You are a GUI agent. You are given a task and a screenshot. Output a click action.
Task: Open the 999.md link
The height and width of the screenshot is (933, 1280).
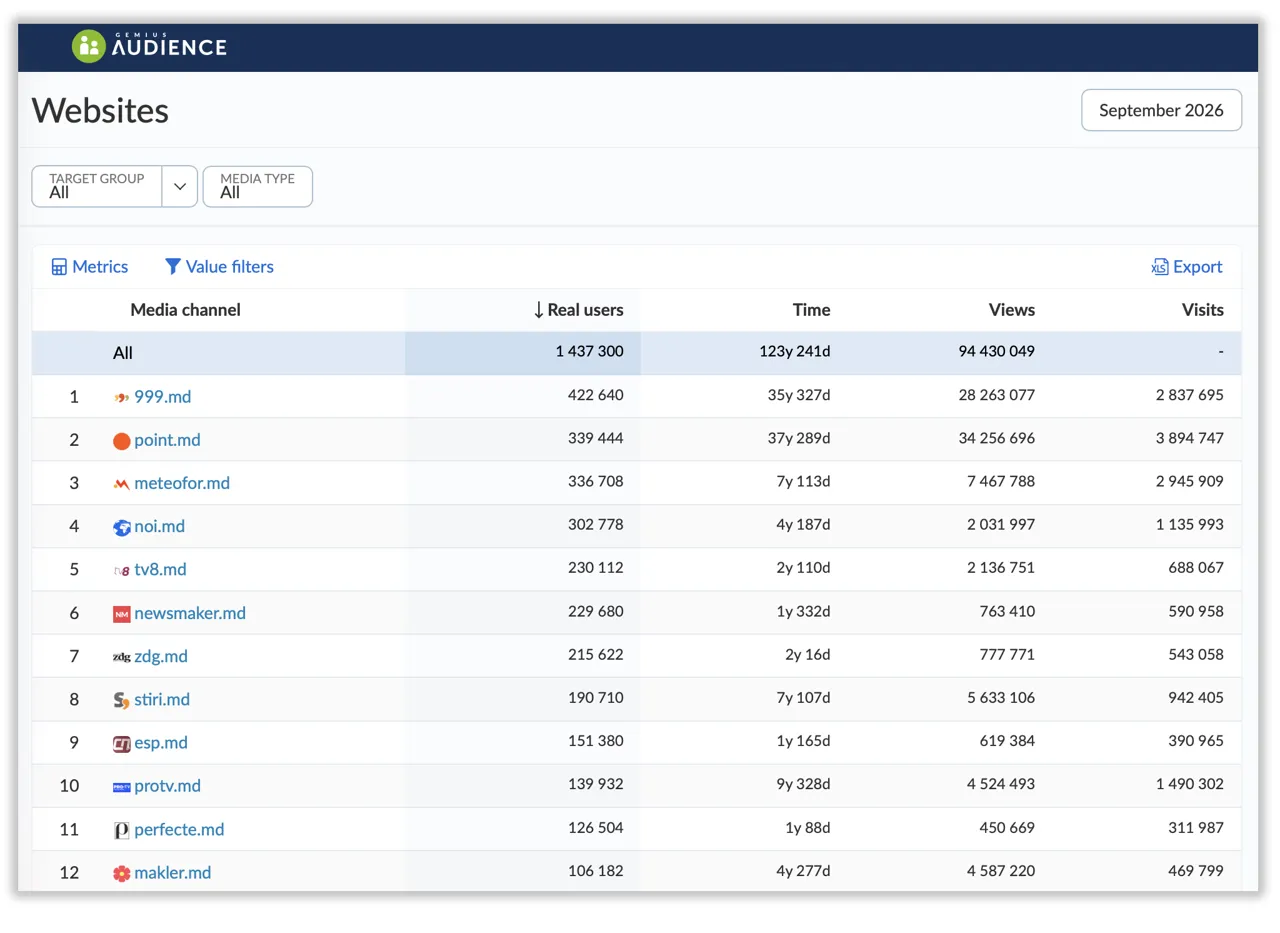point(163,397)
